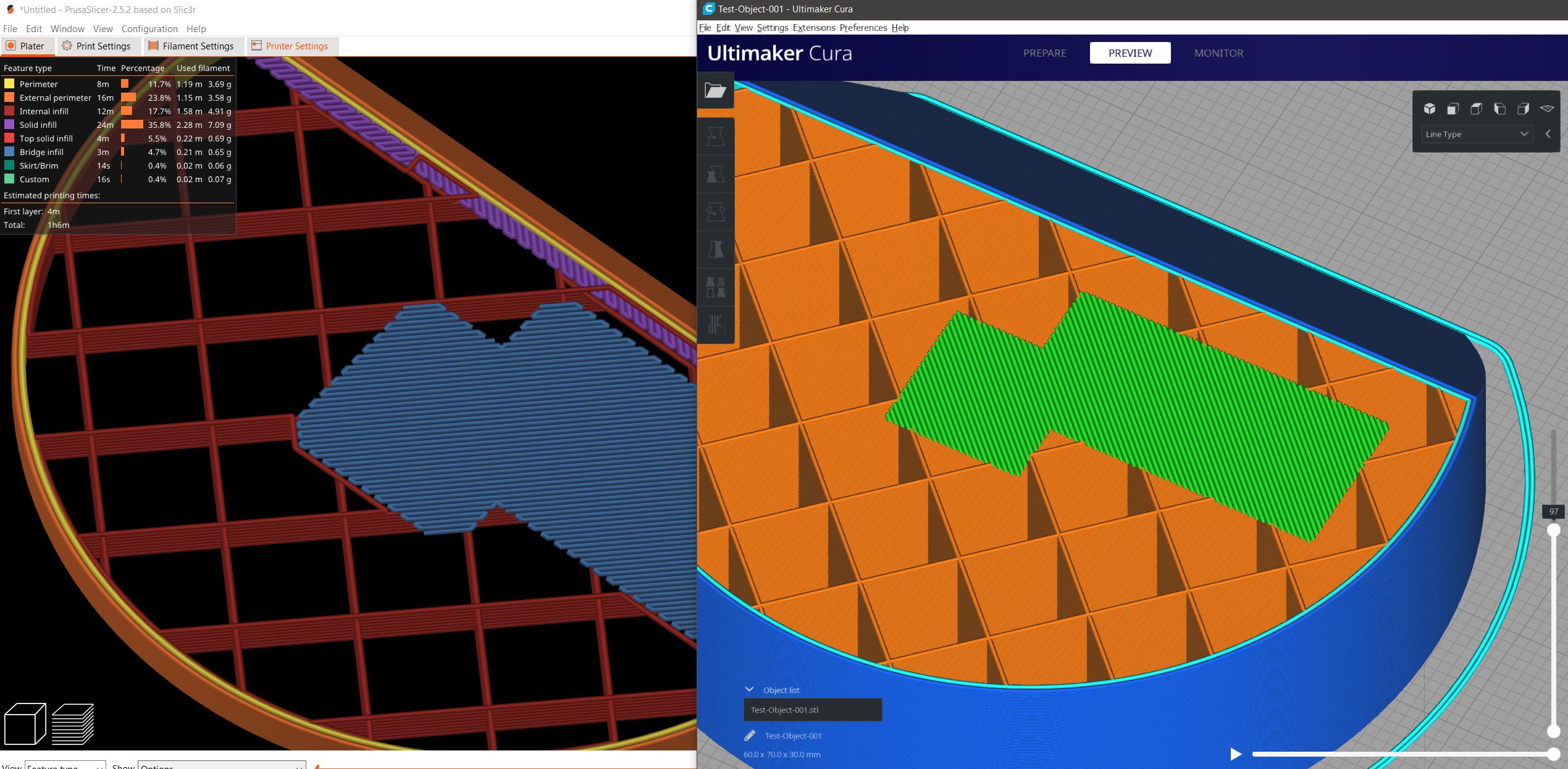Open Cura Settings menu
The width and height of the screenshot is (1568, 769).
pos(773,28)
